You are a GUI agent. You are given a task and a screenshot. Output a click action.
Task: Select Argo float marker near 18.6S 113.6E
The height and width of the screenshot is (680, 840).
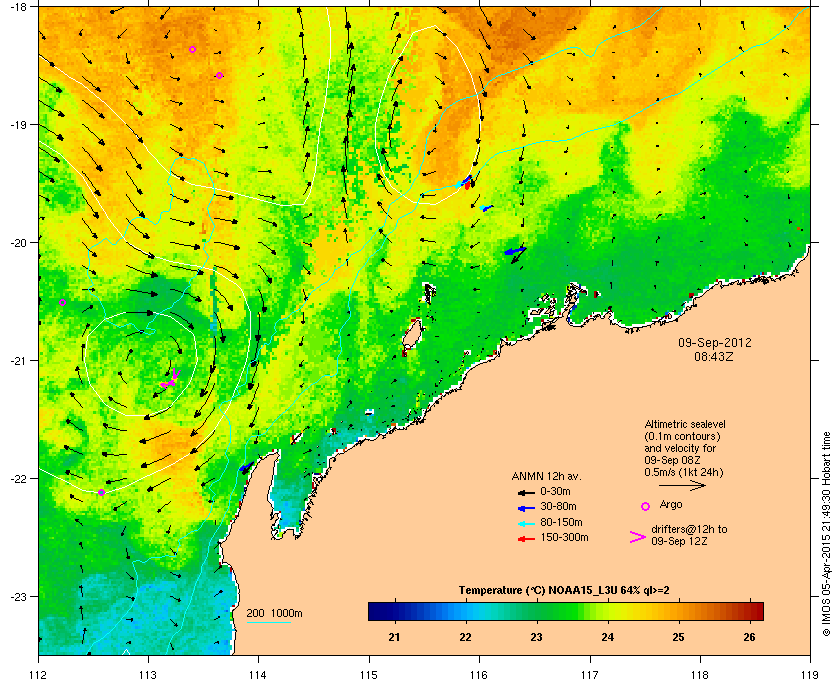219,76
